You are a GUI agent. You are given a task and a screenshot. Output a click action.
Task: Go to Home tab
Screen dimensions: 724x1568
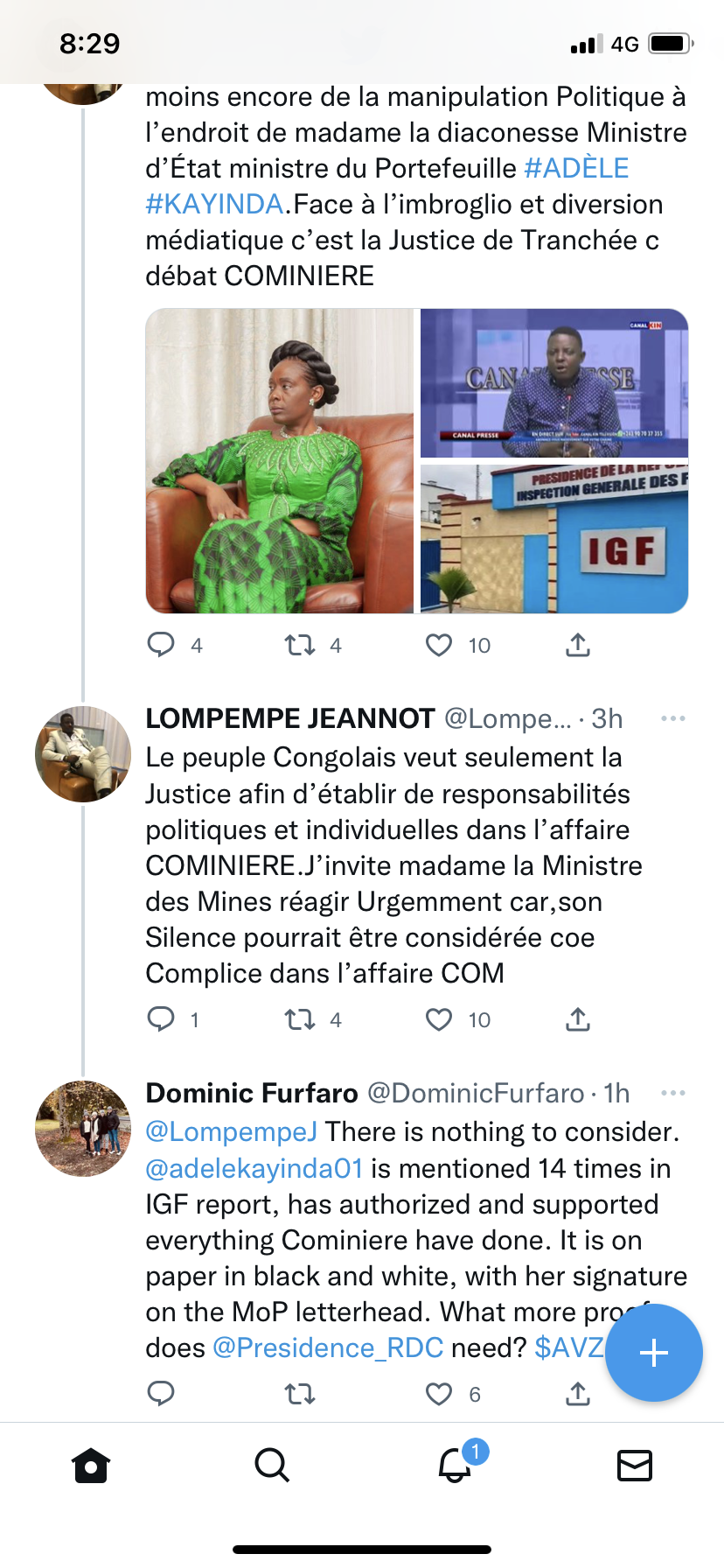coord(91,1465)
